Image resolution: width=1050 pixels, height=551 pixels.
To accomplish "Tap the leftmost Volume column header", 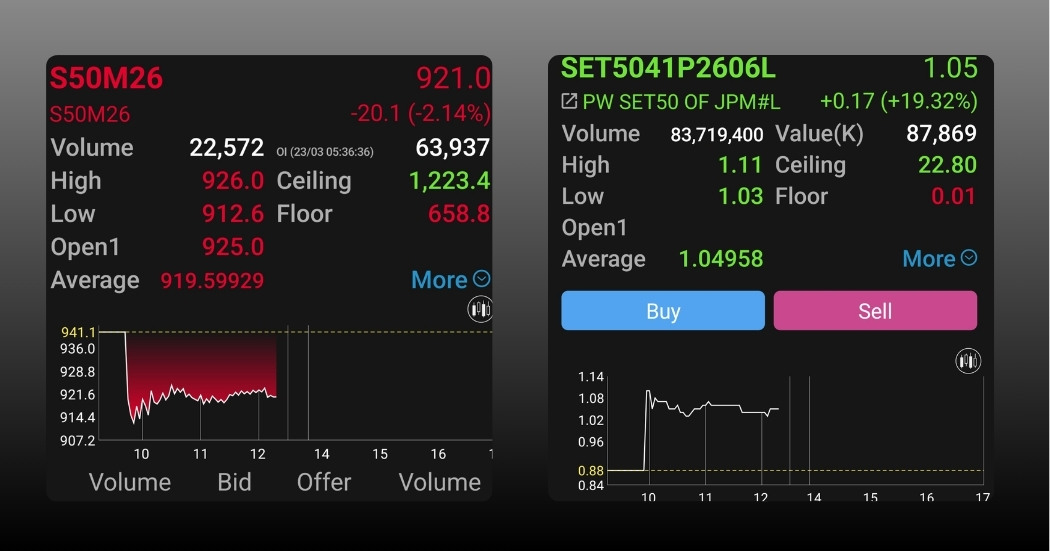I will [130, 482].
